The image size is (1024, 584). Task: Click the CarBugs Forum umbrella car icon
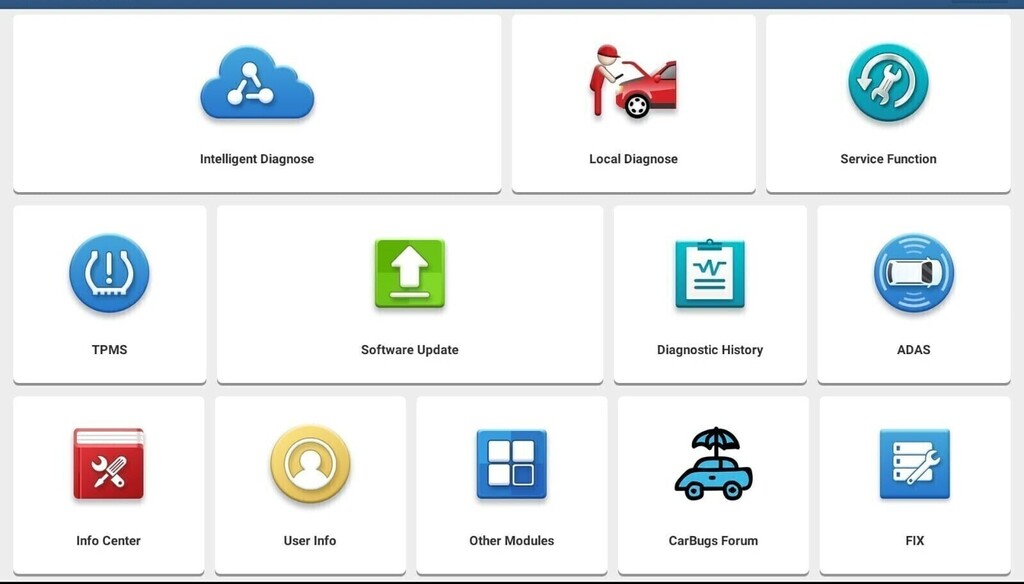[x=713, y=464]
